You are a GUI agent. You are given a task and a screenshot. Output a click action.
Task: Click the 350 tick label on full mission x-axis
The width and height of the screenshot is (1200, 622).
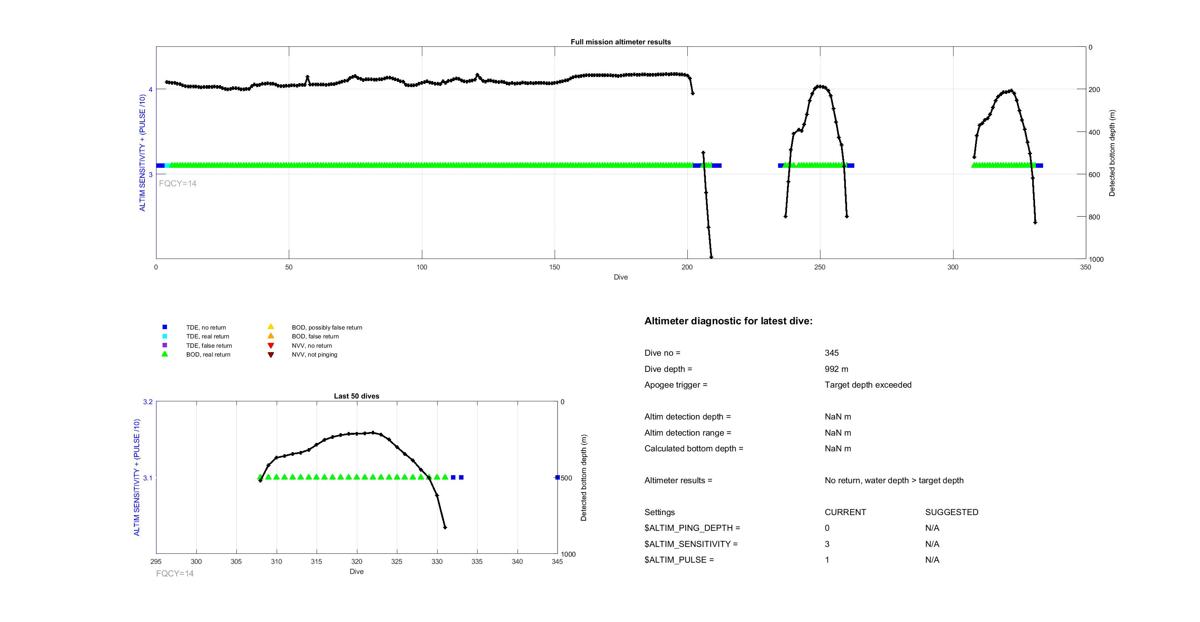[1085, 268]
